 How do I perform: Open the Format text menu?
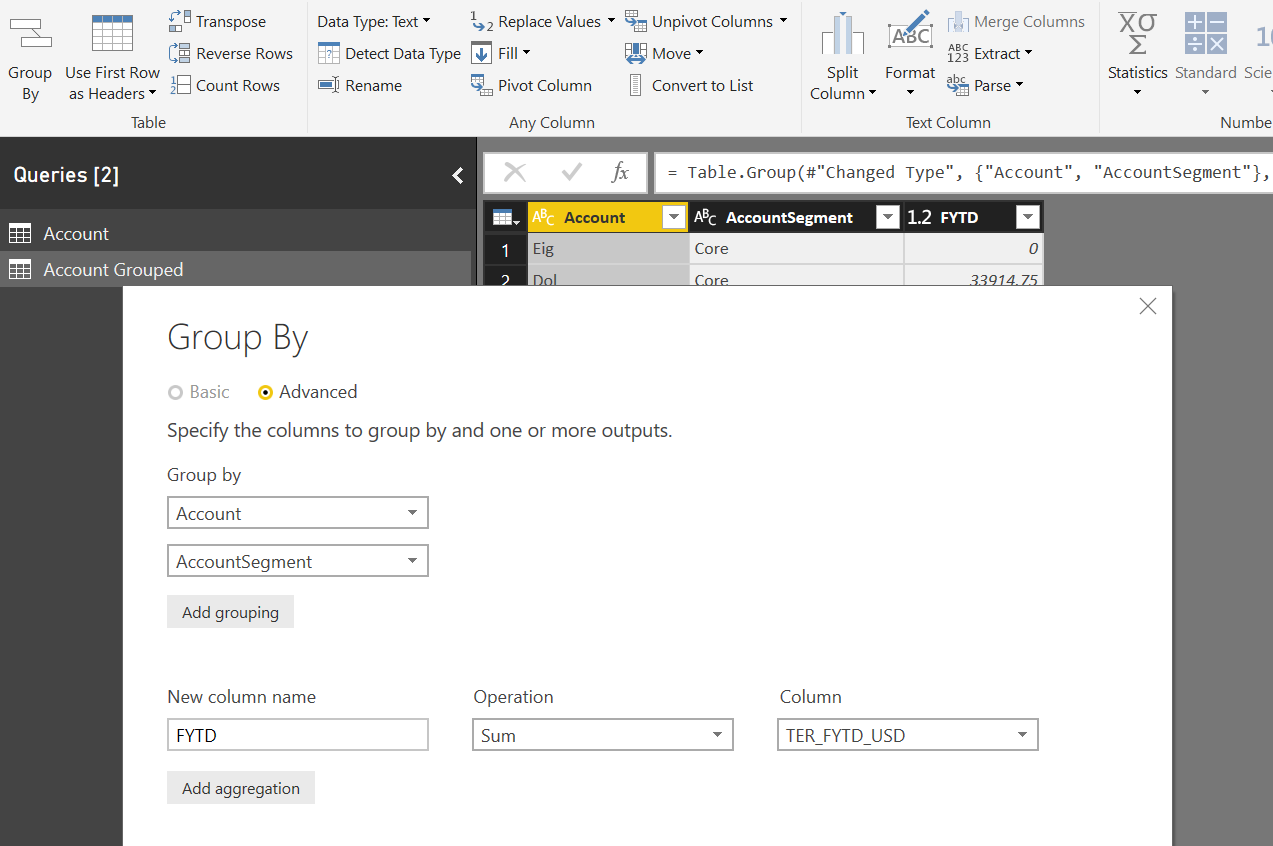point(910,56)
